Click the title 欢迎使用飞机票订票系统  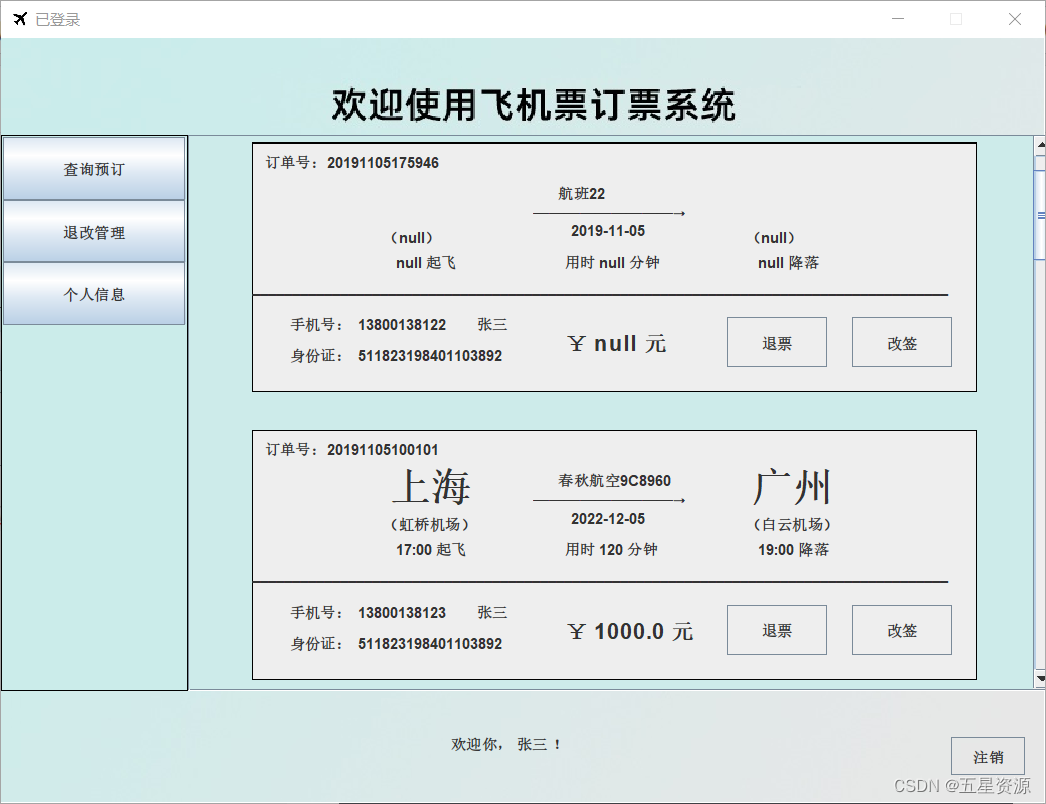[534, 105]
